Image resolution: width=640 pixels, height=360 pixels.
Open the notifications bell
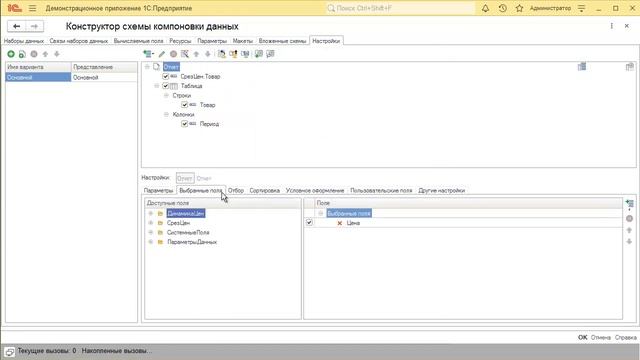485,8
